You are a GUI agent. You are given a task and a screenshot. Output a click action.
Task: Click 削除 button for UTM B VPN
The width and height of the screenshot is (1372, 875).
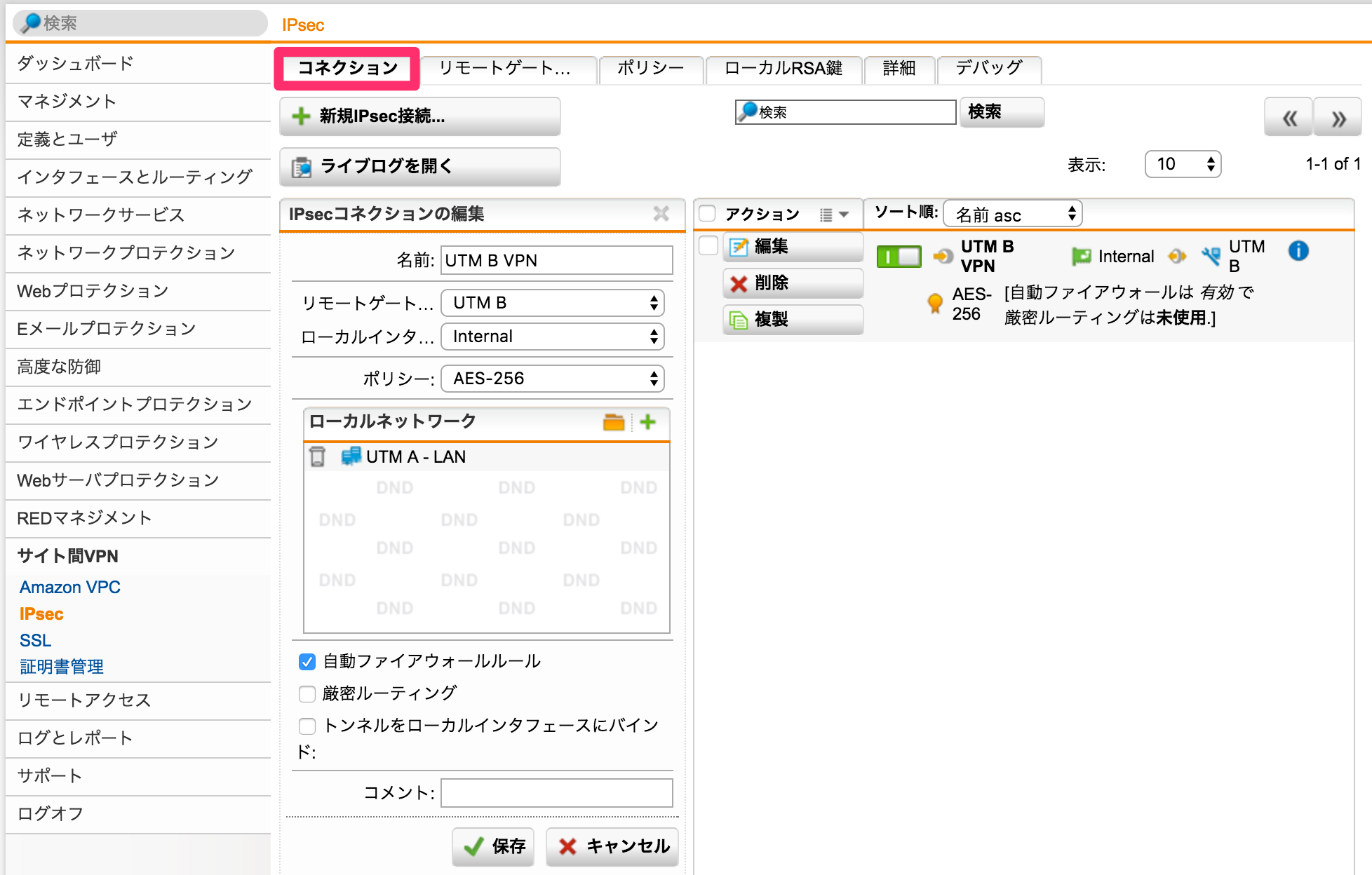pyautogui.click(x=793, y=283)
